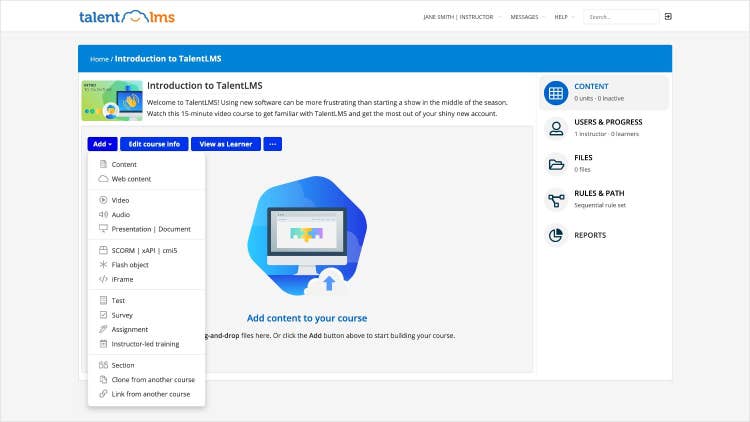Click the iFrame code brackets icon
The image size is (750, 422).
click(x=103, y=279)
